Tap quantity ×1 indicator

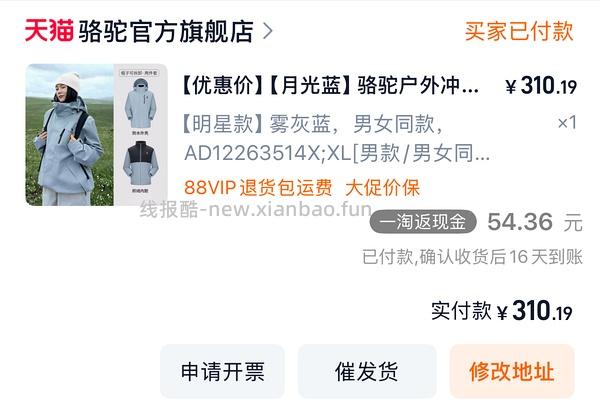tap(567, 123)
